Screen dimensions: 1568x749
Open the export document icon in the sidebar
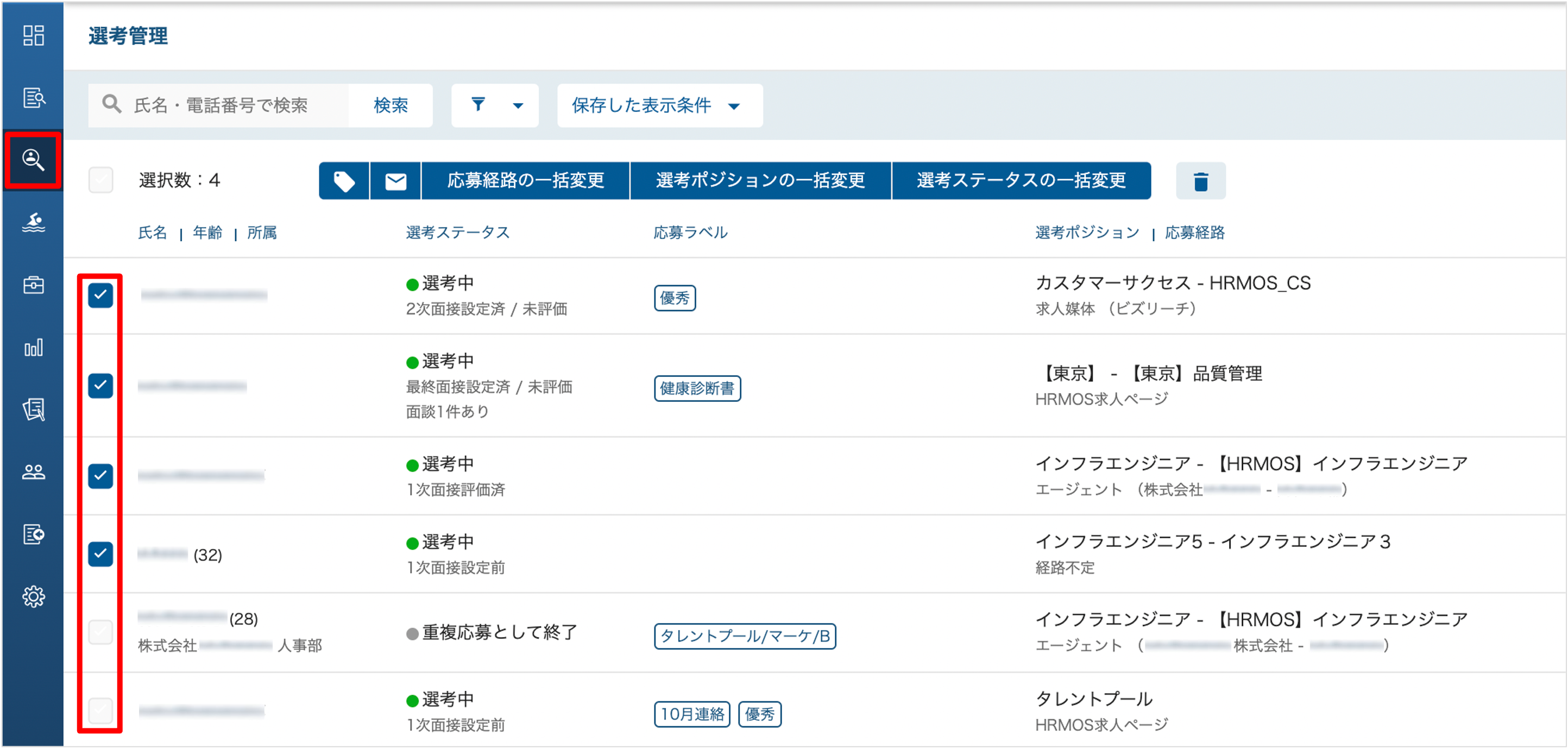[x=34, y=534]
